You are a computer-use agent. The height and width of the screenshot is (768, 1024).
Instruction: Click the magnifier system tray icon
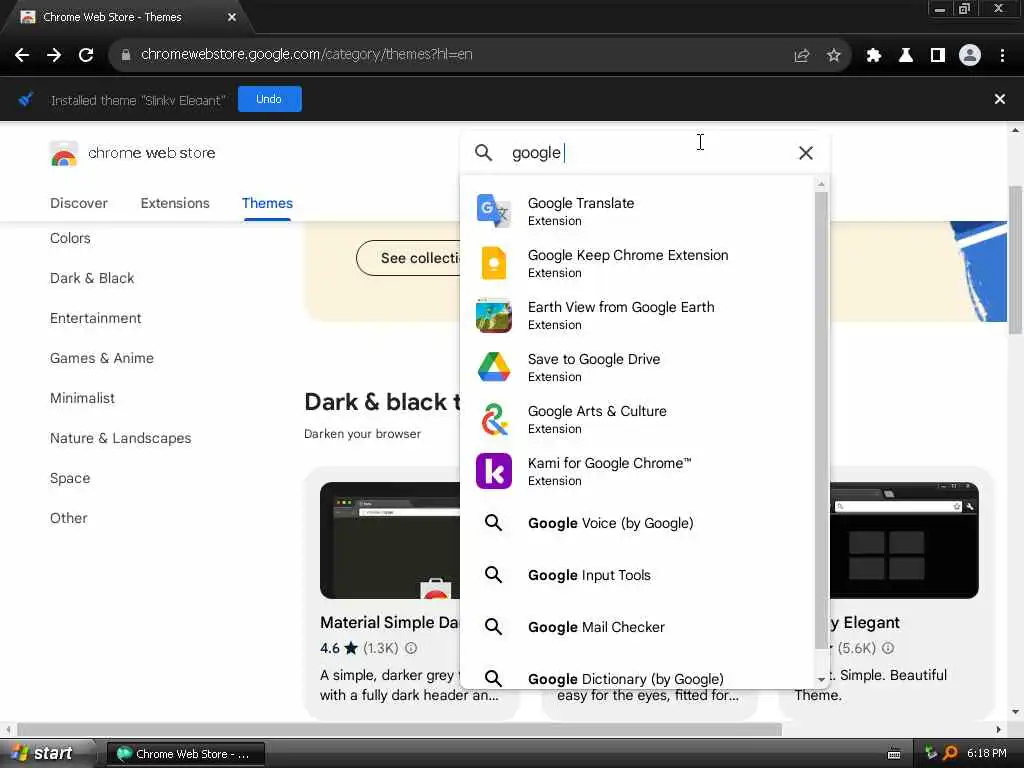950,754
